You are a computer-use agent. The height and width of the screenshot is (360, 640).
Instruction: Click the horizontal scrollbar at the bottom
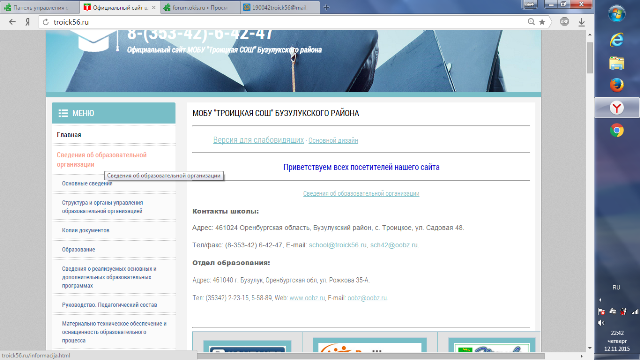[371, 356]
